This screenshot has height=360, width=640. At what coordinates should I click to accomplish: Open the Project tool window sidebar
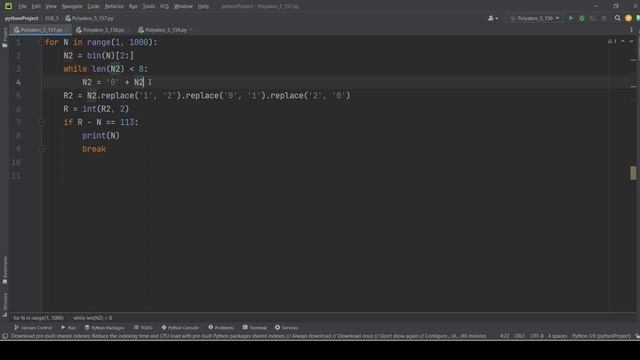(x=4, y=38)
